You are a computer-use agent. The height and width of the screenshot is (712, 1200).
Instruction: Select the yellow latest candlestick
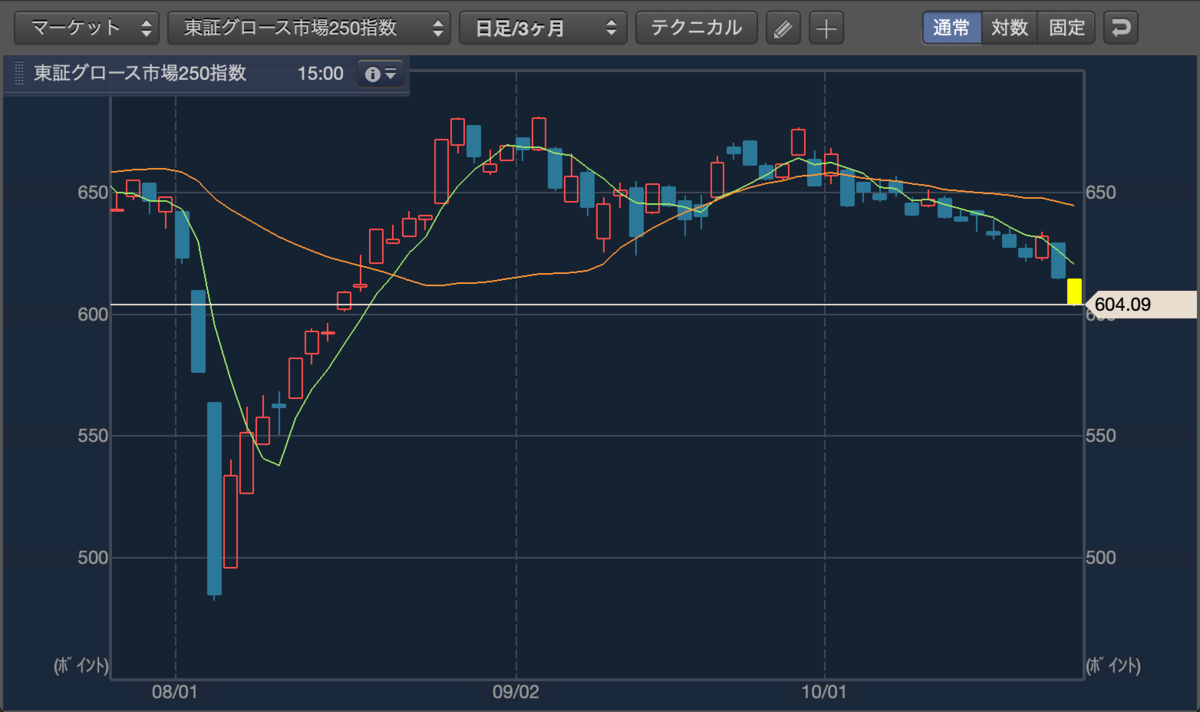[1074, 291]
